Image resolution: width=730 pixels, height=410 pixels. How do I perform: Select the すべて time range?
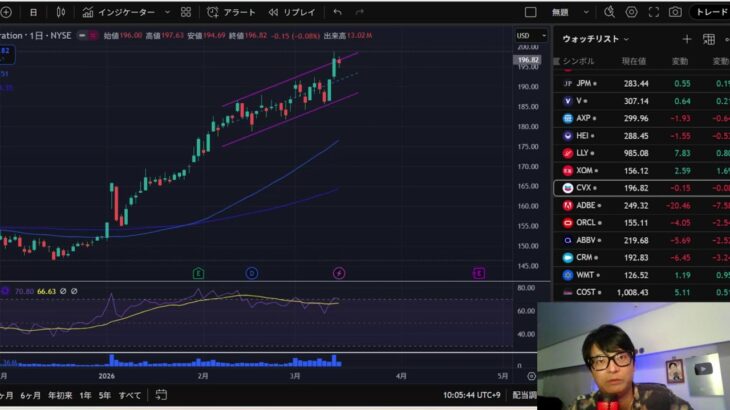[x=130, y=394]
